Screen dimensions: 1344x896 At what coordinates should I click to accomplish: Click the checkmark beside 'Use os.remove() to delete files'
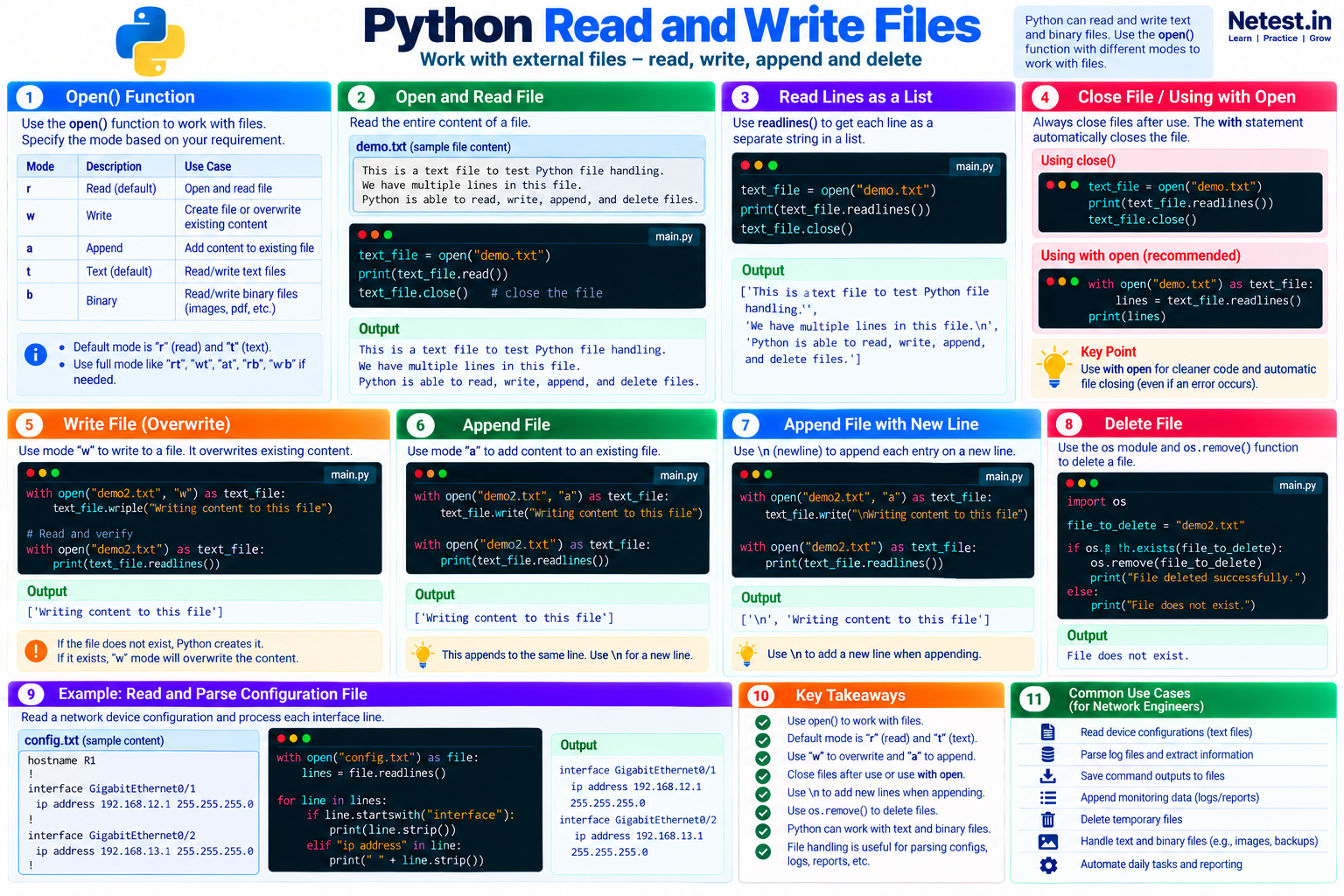[x=763, y=812]
